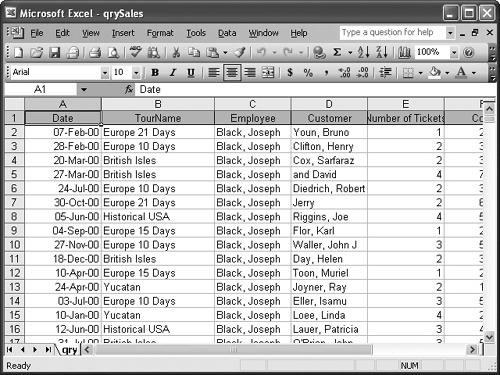
Task: Select column B header
Action: [x=158, y=104]
